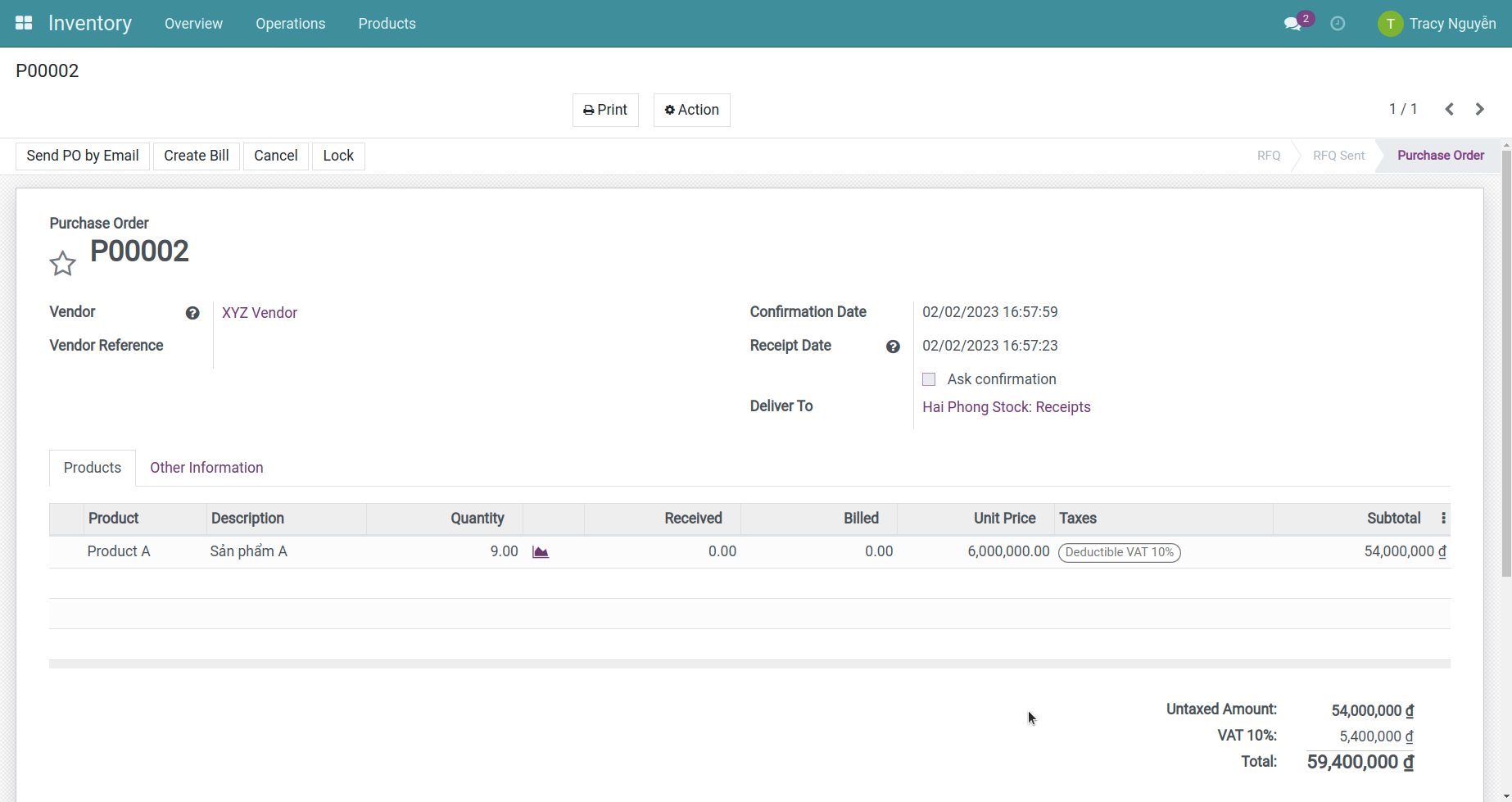
Task: Open the Action menu
Action: 691,110
